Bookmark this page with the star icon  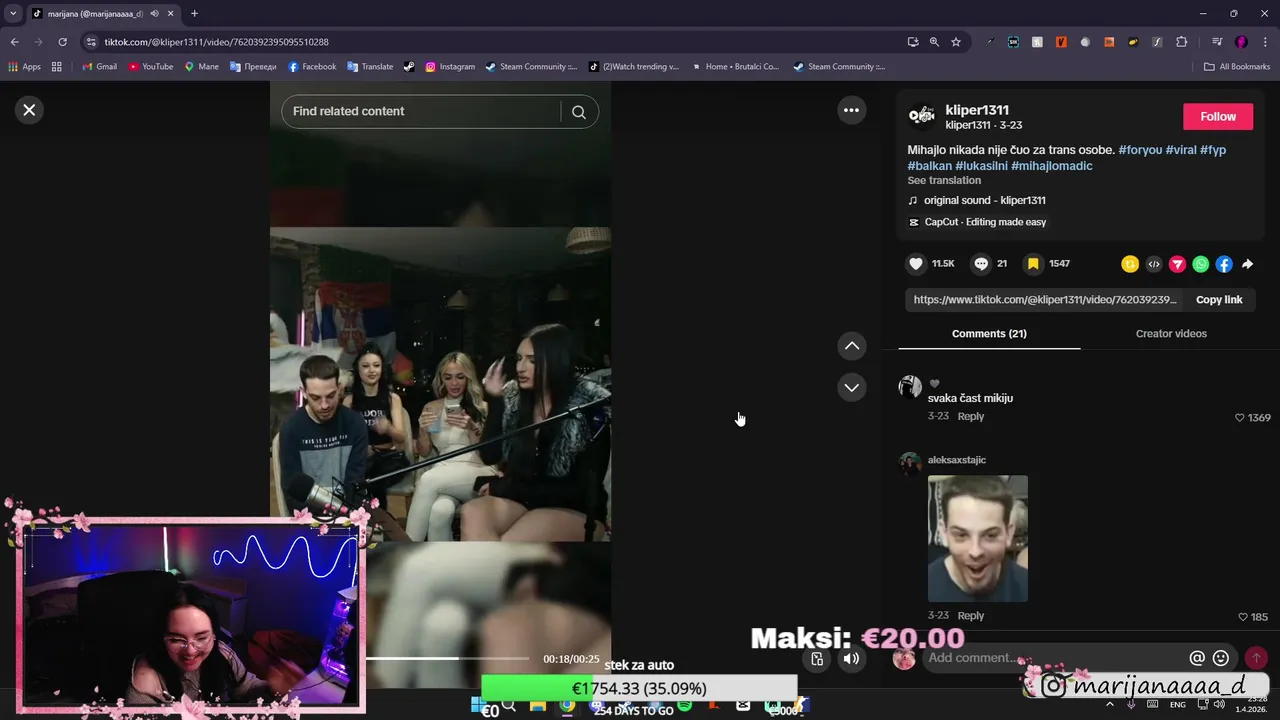click(x=956, y=42)
